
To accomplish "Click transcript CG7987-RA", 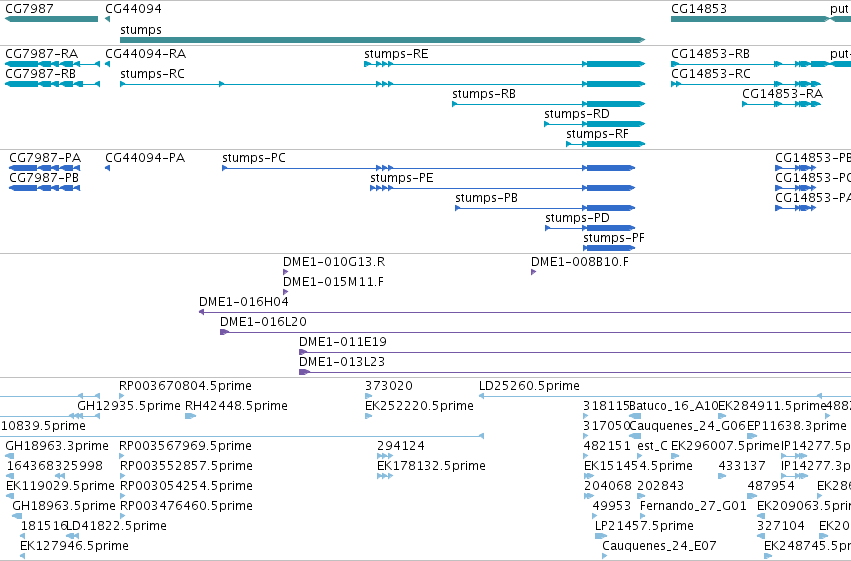I will point(52,64).
